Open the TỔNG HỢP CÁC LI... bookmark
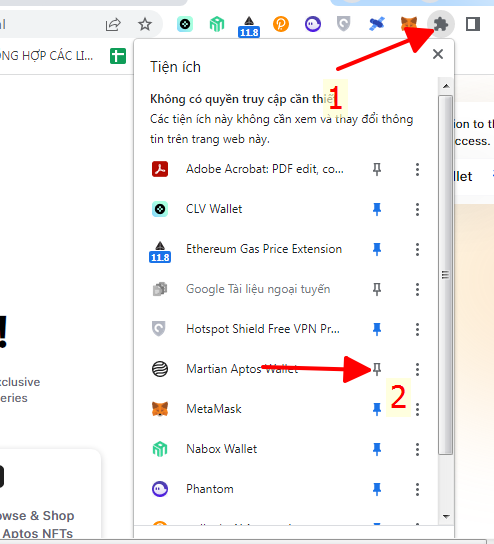Image resolution: width=494 pixels, height=544 pixels. [46, 56]
